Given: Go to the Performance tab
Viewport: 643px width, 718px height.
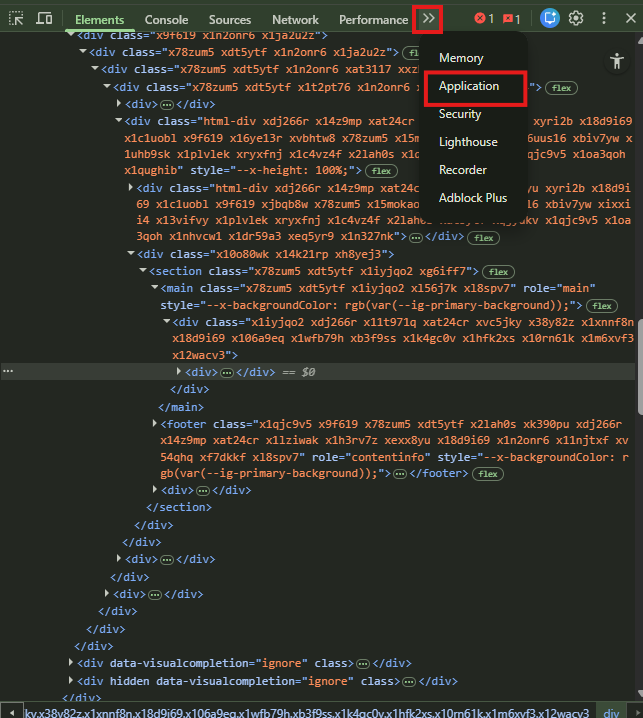Looking at the screenshot, I should (x=373, y=20).
